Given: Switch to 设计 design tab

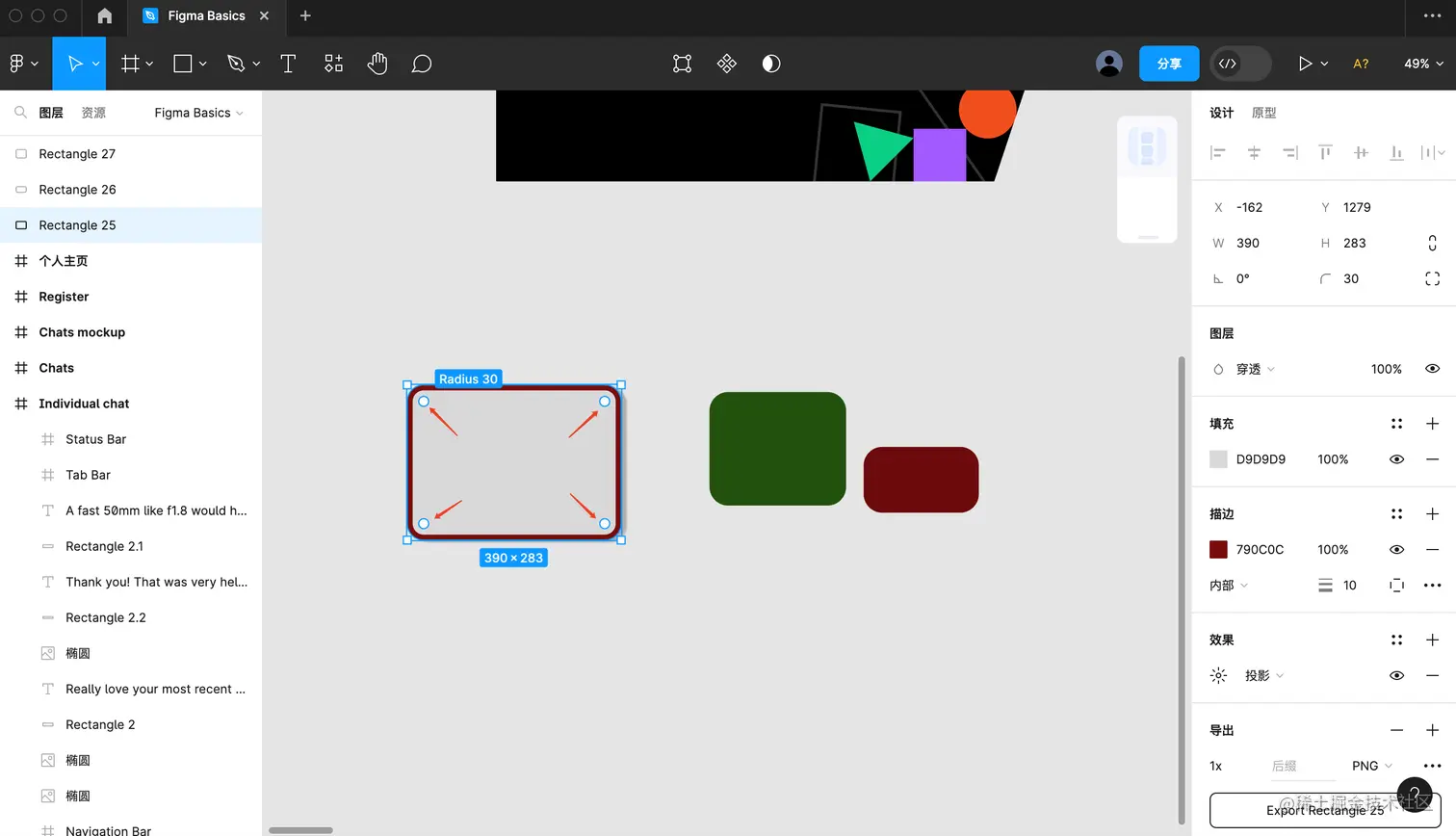Looking at the screenshot, I should click(1222, 113).
